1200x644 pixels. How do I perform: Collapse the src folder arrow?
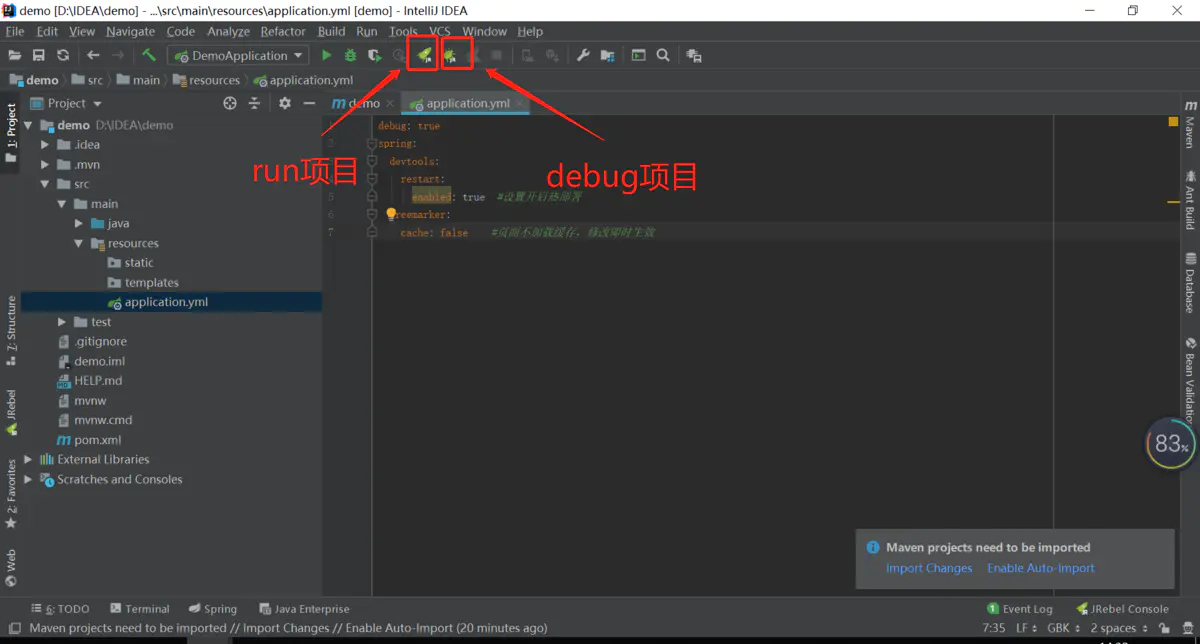pyautogui.click(x=45, y=184)
